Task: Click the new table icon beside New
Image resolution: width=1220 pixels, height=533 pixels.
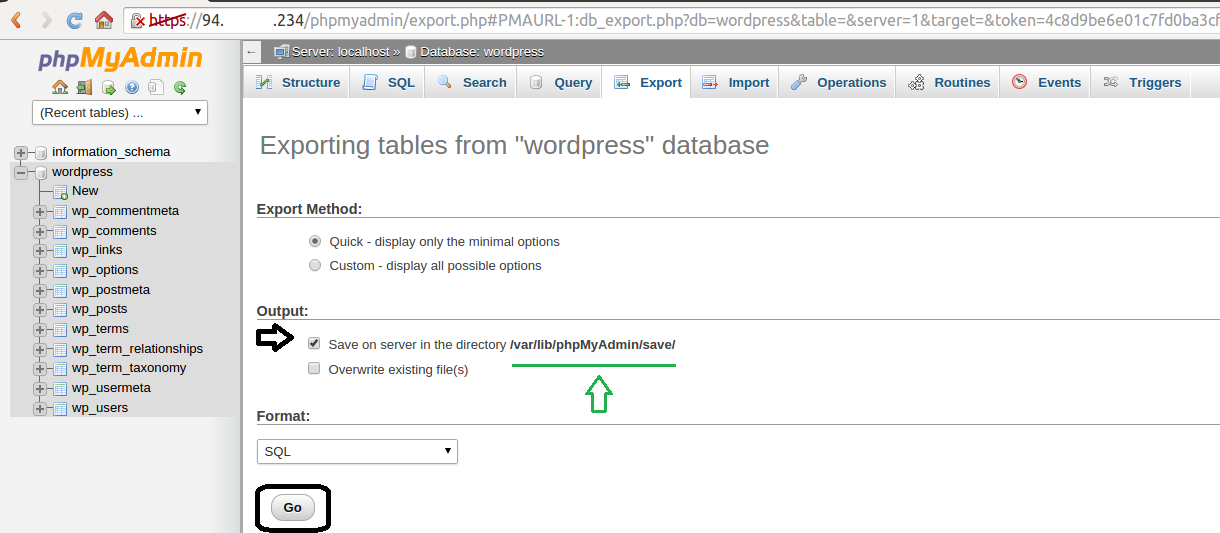Action: tap(60, 191)
